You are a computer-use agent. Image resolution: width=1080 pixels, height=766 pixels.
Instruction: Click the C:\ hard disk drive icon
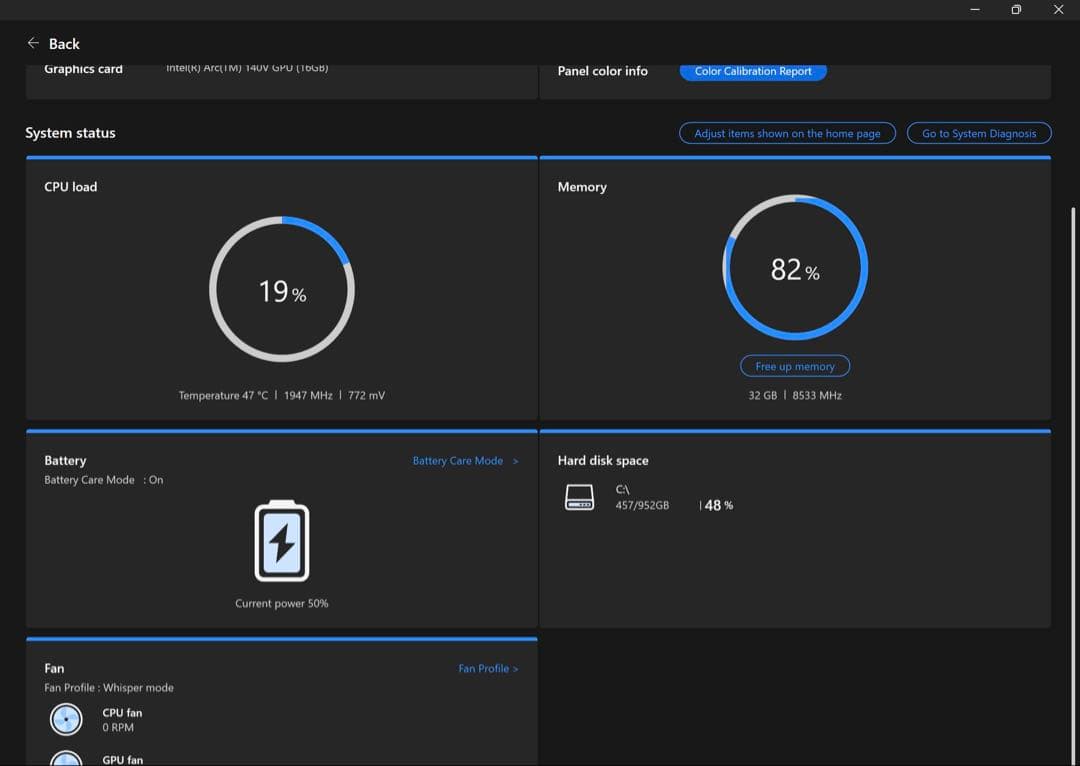click(x=580, y=497)
